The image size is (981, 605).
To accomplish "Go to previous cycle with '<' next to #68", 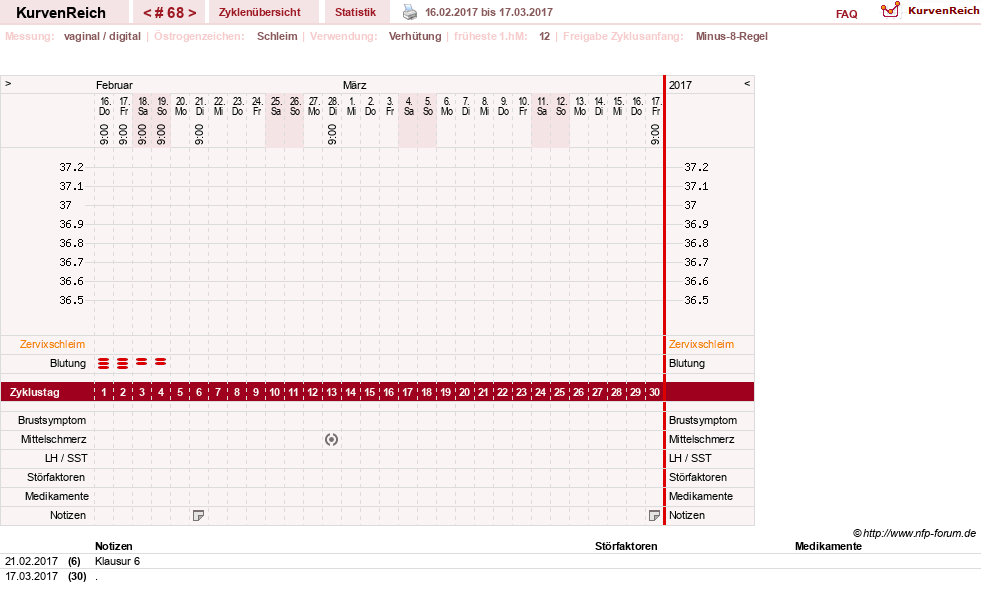I will pyautogui.click(x=147, y=13).
